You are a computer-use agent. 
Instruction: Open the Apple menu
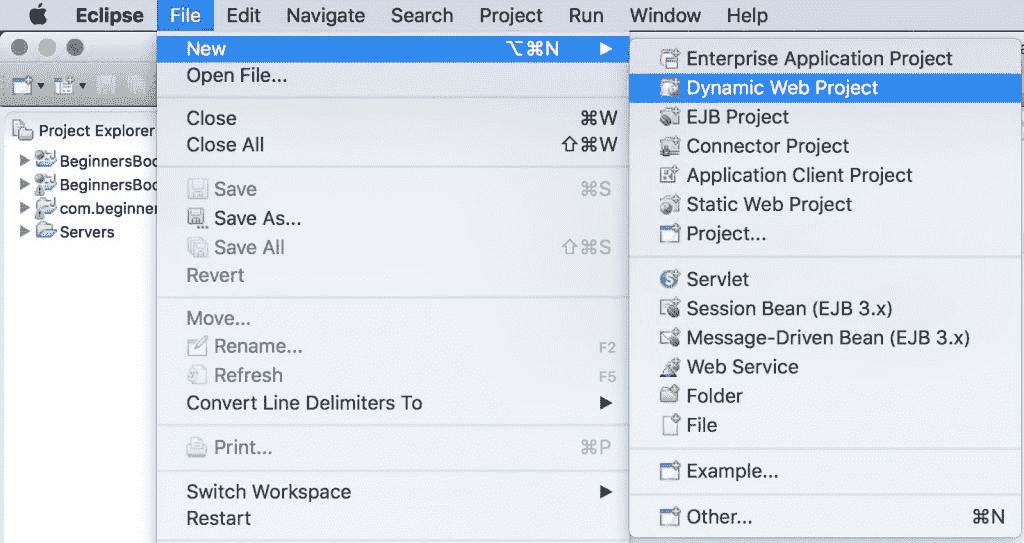coord(38,15)
